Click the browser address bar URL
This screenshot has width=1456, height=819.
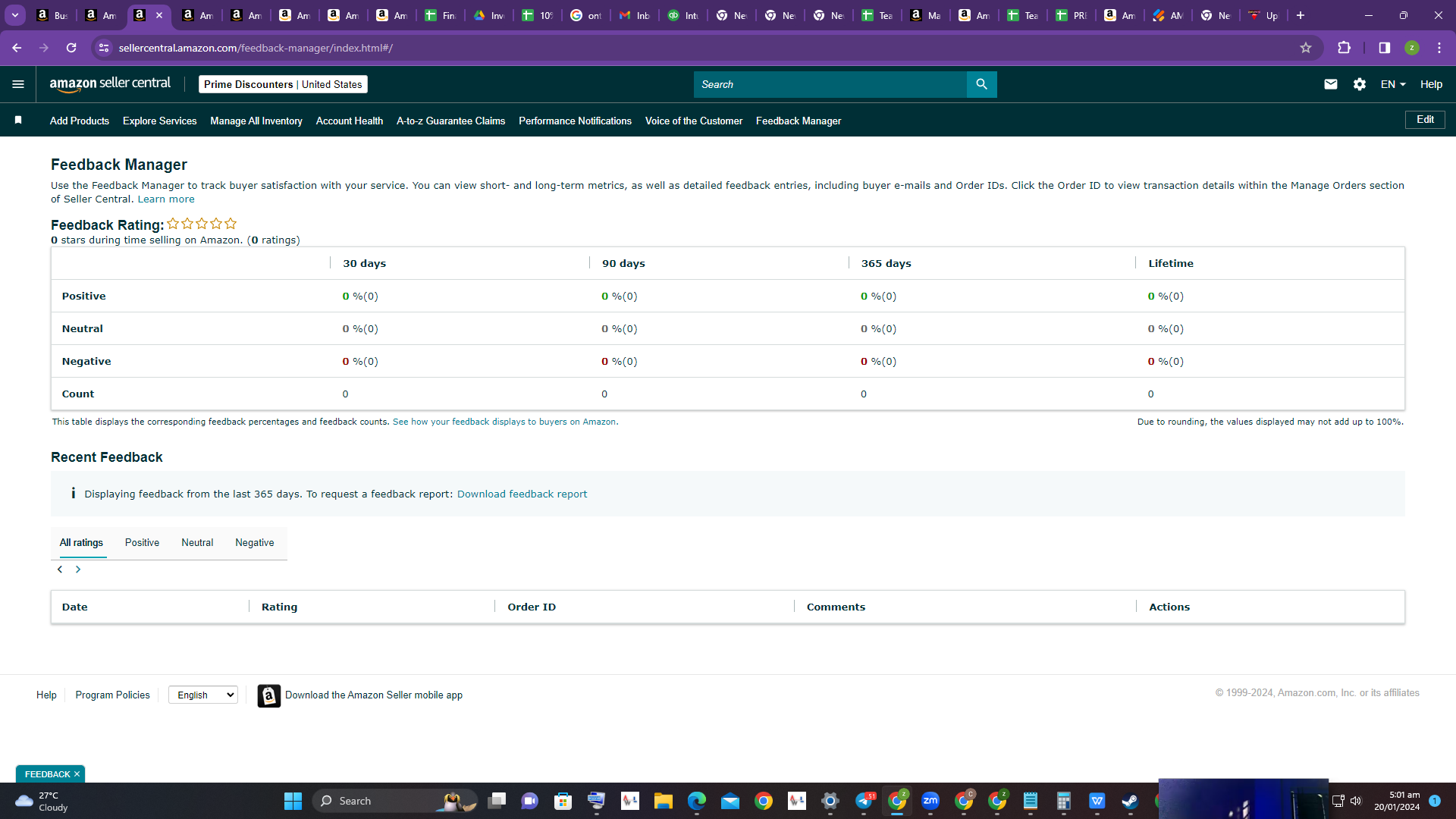[x=256, y=48]
